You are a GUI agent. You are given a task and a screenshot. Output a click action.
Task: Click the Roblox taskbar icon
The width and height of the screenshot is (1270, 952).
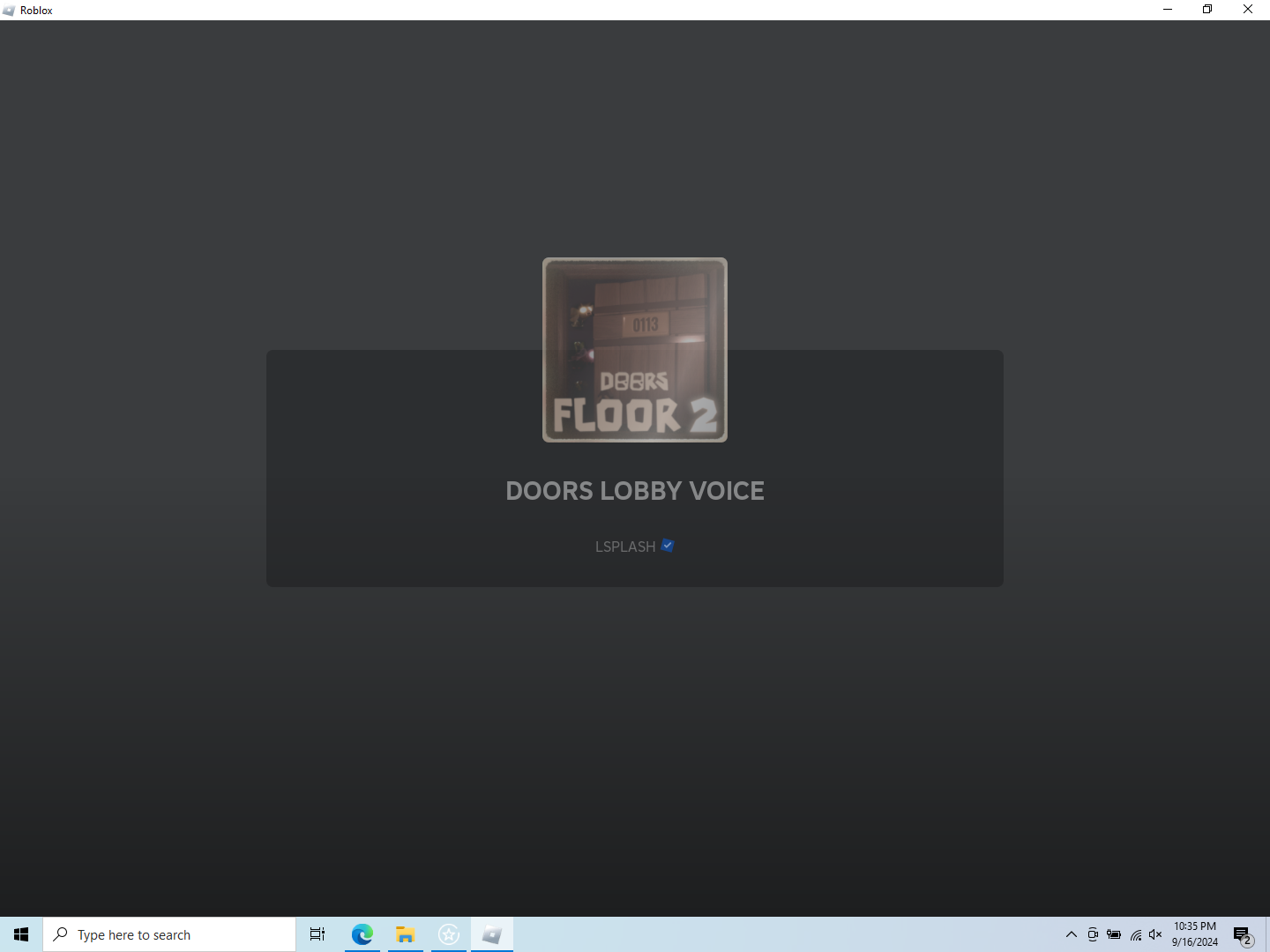[x=492, y=934]
